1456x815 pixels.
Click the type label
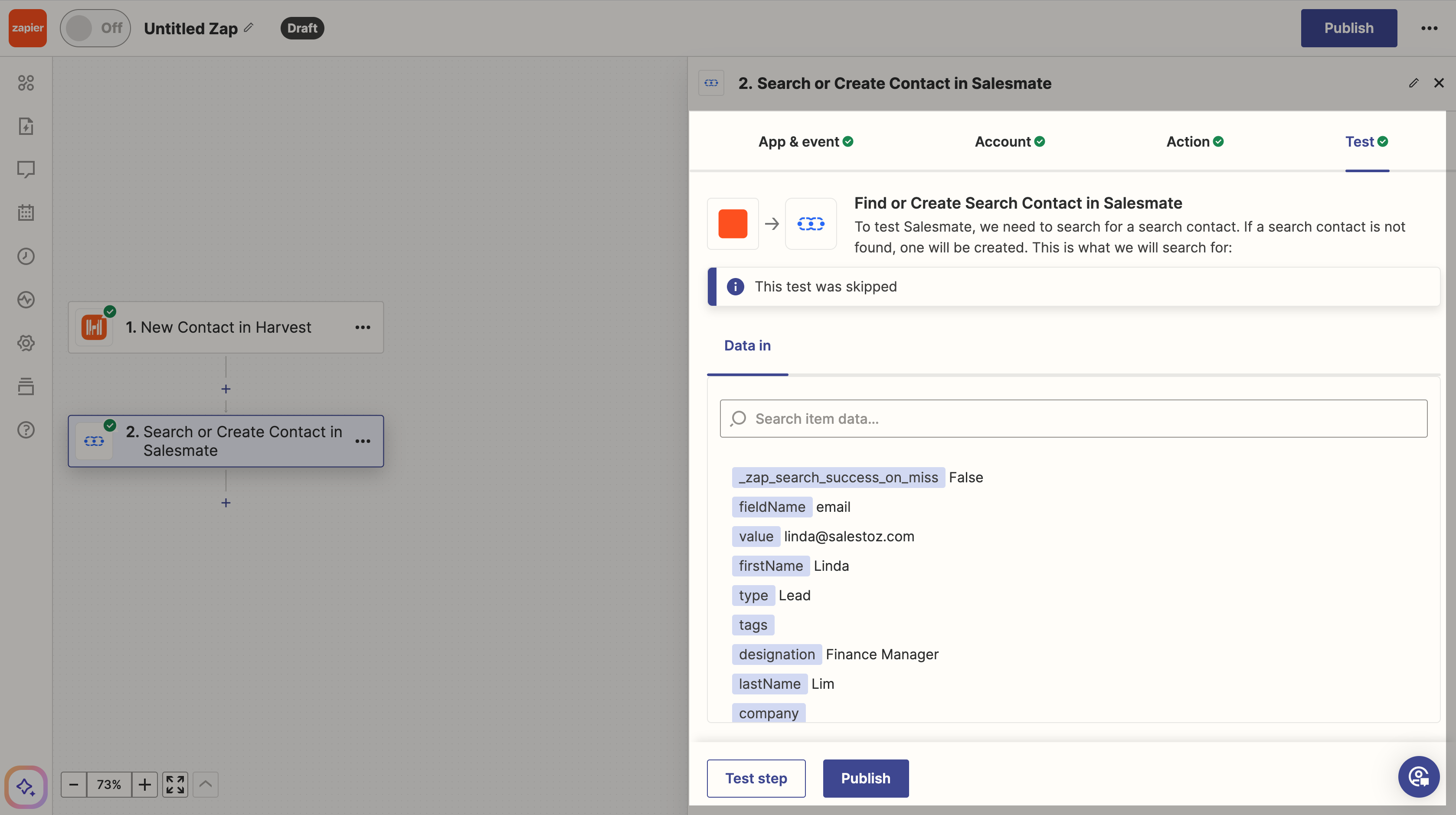click(x=753, y=595)
